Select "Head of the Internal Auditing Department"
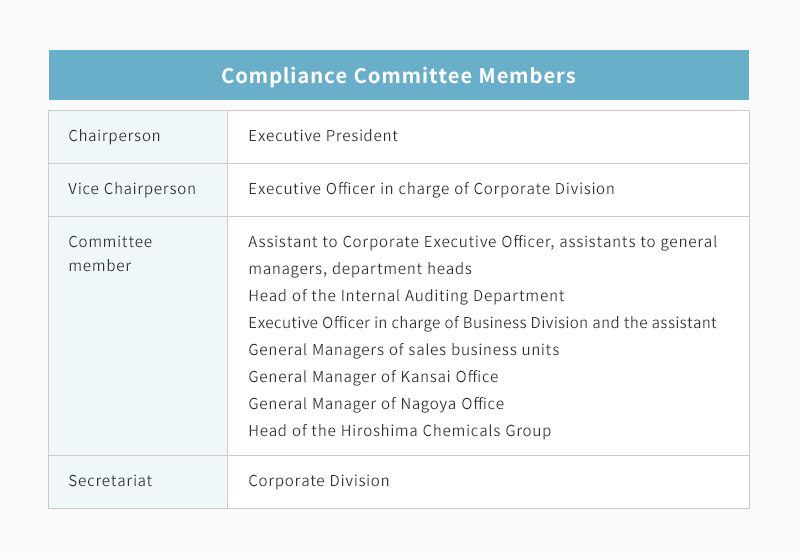Image resolution: width=800 pixels, height=559 pixels. tap(406, 296)
